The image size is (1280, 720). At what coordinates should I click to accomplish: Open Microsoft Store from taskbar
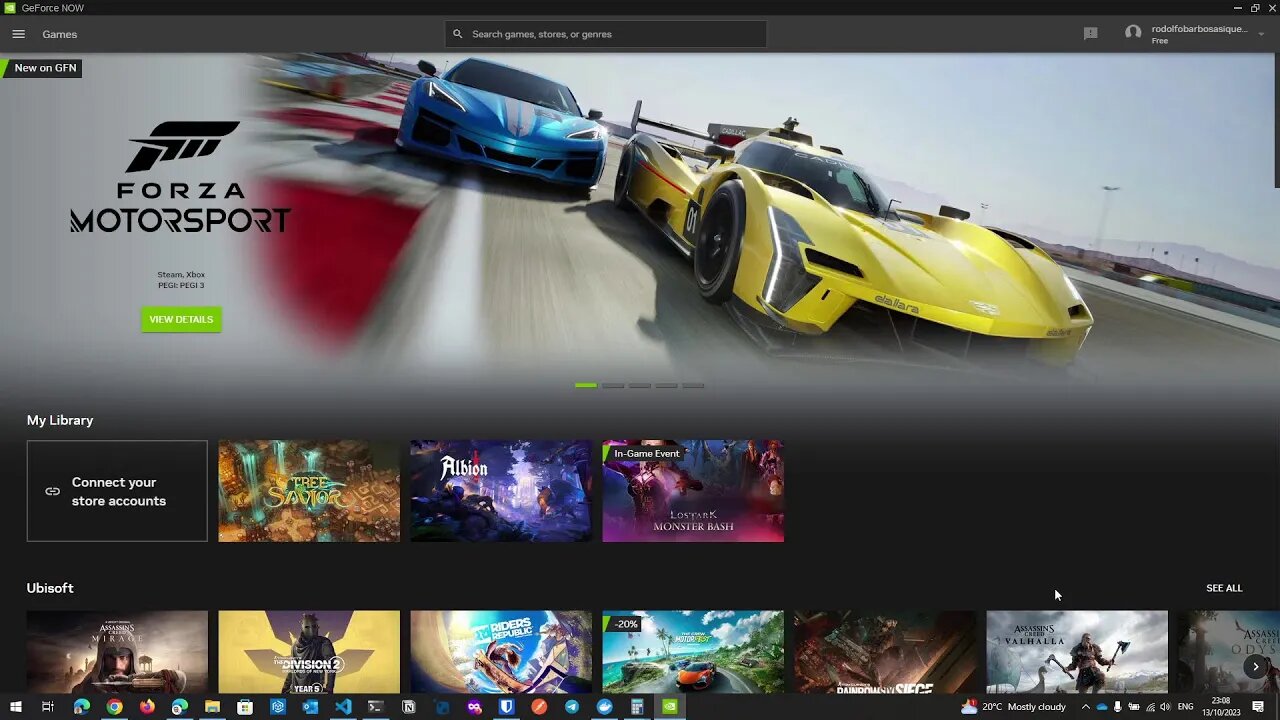pos(245,706)
